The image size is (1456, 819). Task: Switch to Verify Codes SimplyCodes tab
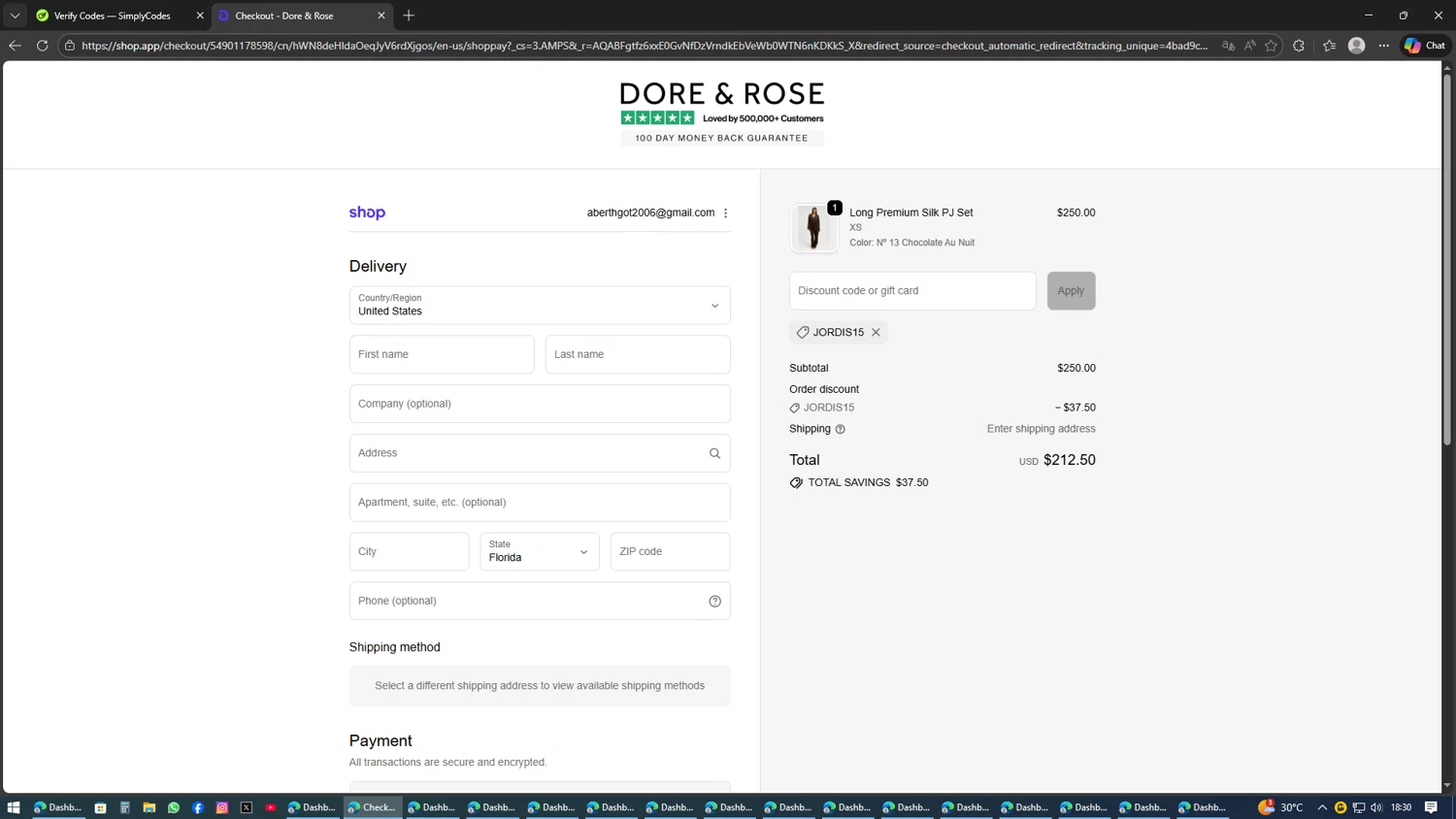point(112,16)
